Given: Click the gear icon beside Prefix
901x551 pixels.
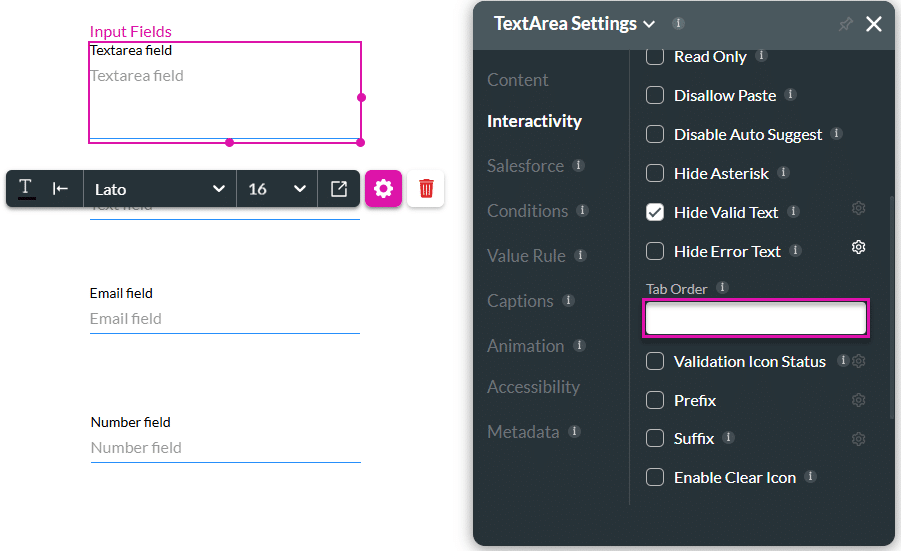Looking at the screenshot, I should coord(858,400).
